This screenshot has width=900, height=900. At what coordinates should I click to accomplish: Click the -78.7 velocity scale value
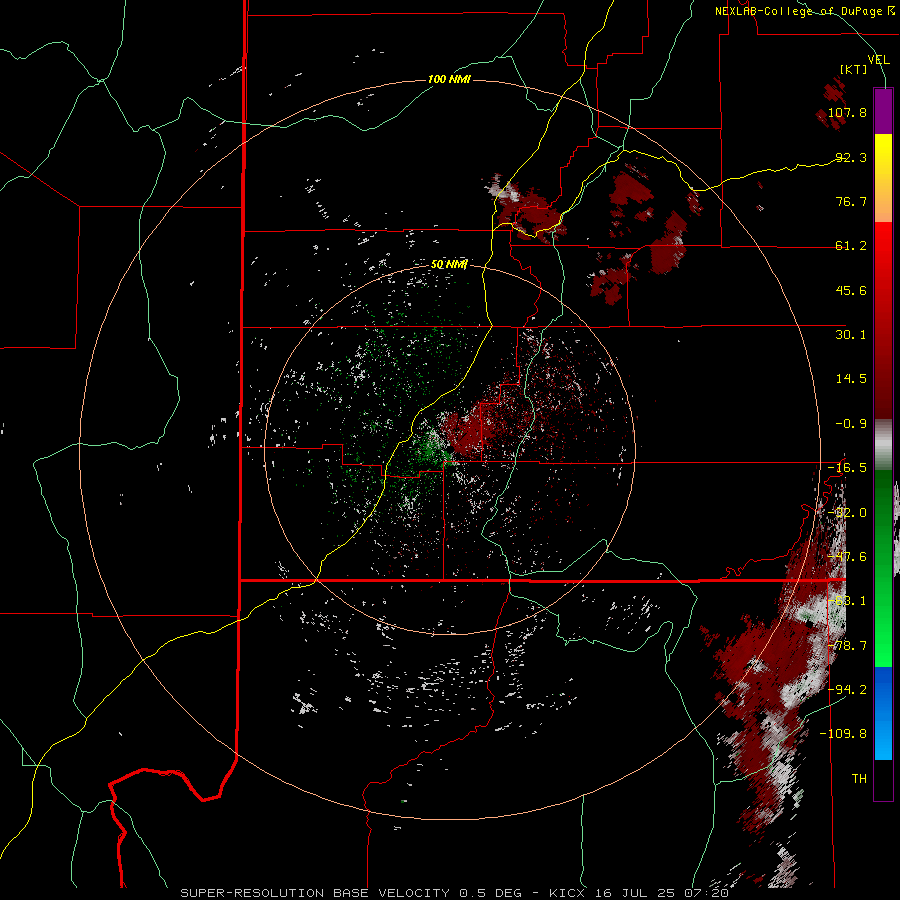[847, 646]
